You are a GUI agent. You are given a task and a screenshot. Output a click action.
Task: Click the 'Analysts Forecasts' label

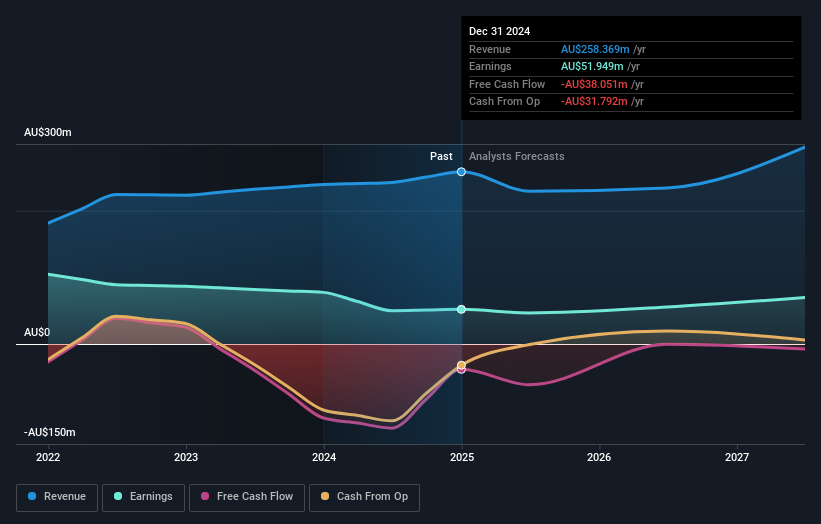[516, 156]
